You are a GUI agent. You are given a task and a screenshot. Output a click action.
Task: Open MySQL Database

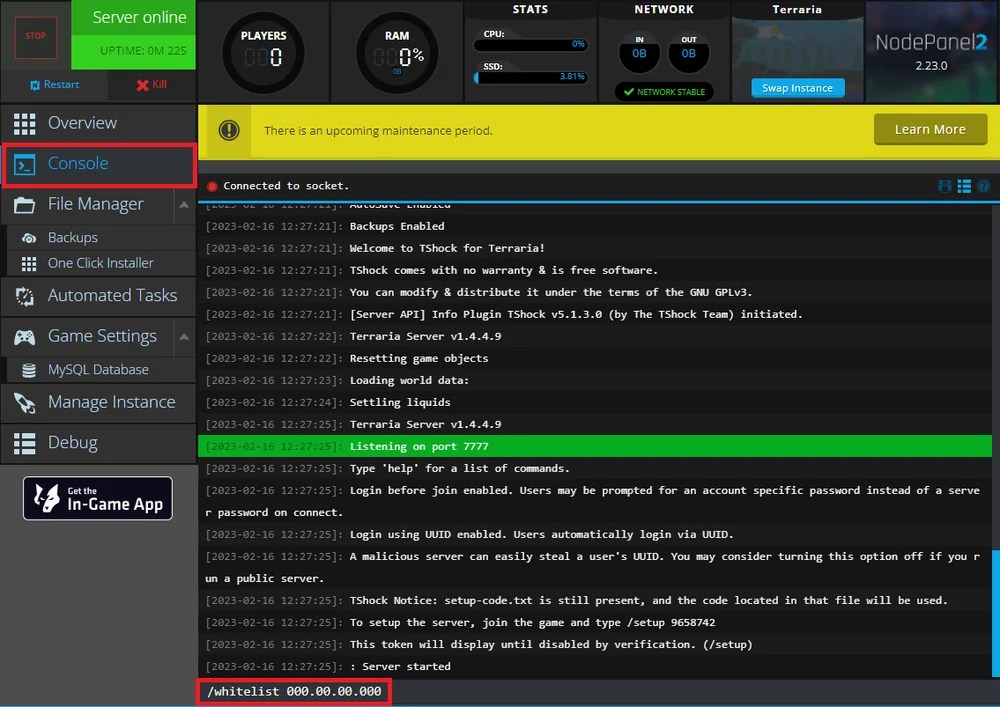click(x=99, y=370)
